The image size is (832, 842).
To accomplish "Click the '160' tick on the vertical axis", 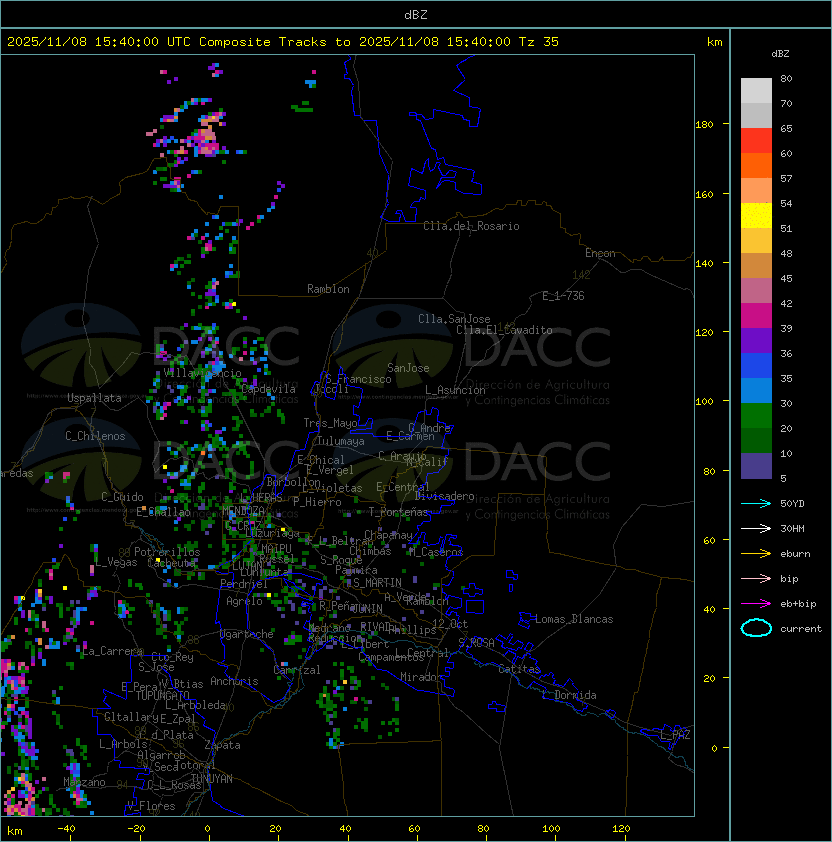I will pos(704,194).
